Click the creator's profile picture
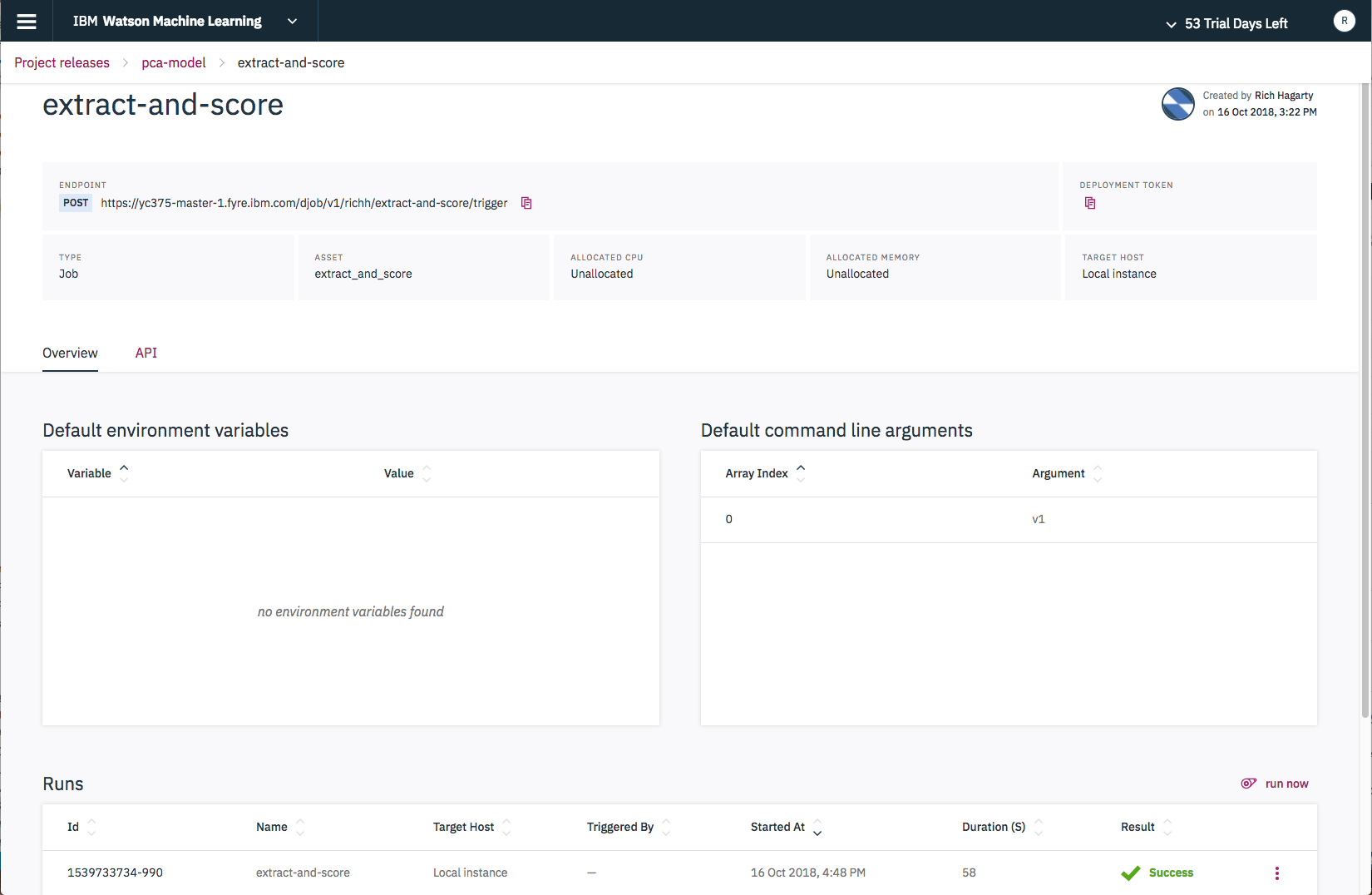Viewport: 1372px width, 895px height. [1178, 104]
